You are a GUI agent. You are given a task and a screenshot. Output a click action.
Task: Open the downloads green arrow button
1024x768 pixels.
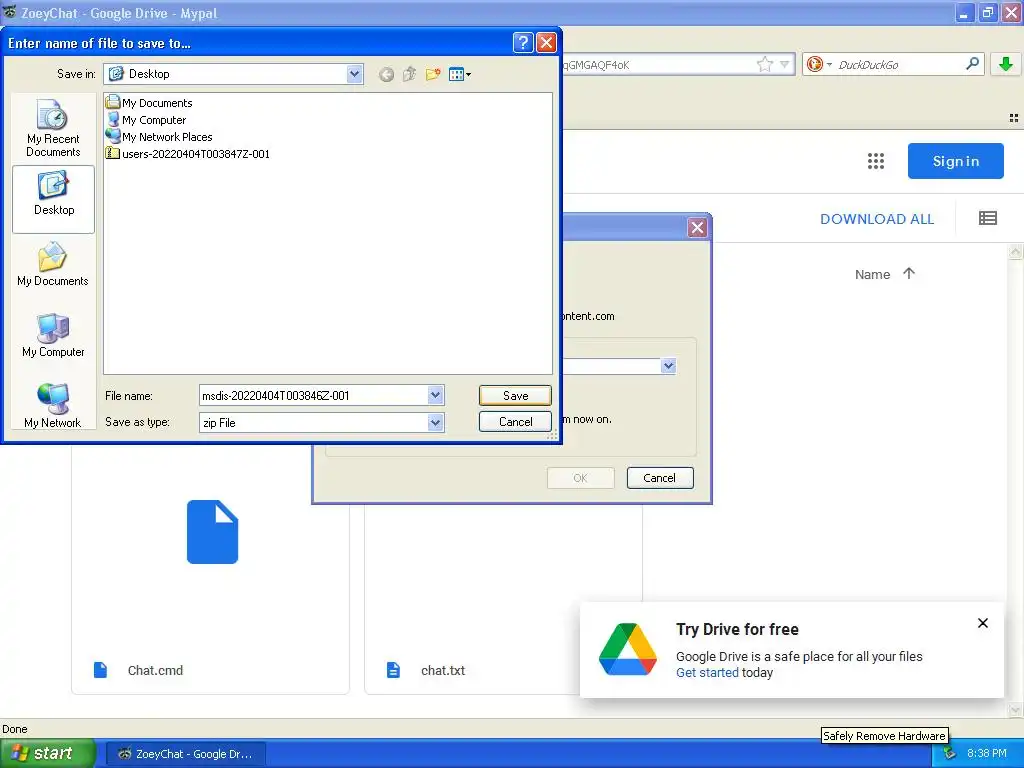coord(1006,64)
